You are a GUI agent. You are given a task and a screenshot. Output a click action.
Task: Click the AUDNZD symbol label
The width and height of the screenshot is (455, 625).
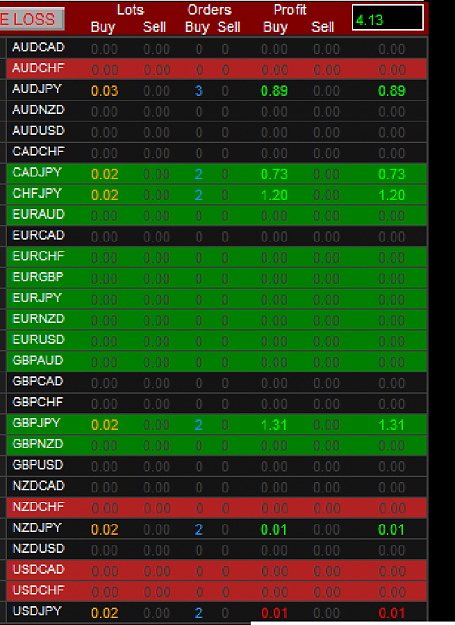coord(38,110)
